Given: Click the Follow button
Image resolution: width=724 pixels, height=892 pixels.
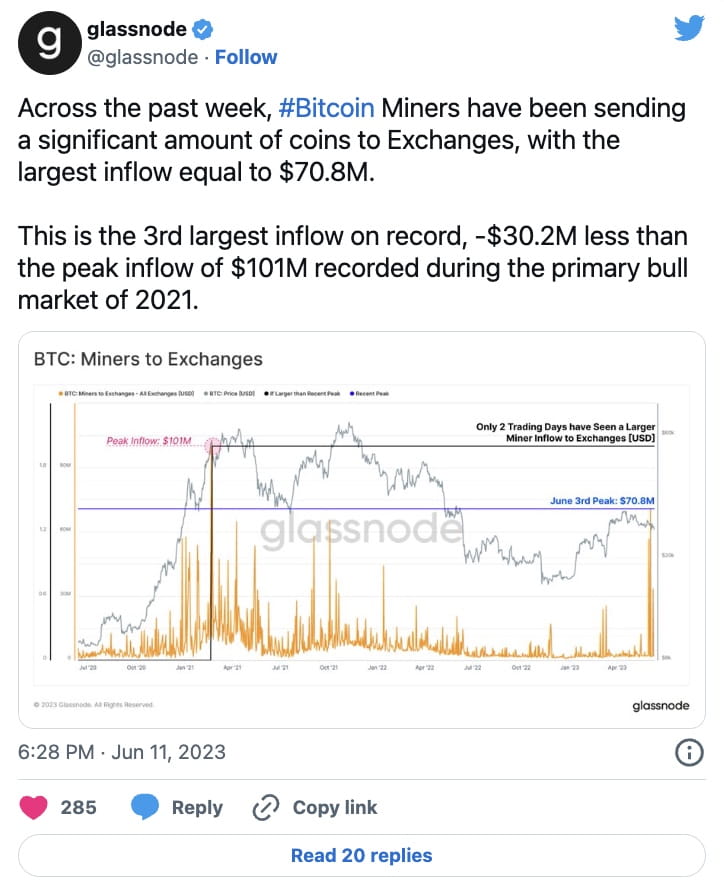Looking at the screenshot, I should tap(246, 57).
